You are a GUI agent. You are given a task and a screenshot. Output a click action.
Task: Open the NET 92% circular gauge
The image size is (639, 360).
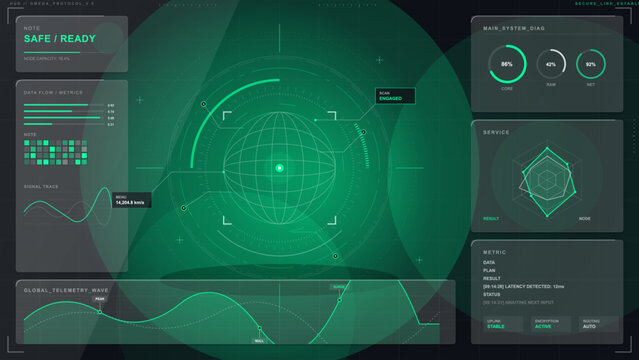click(x=591, y=64)
